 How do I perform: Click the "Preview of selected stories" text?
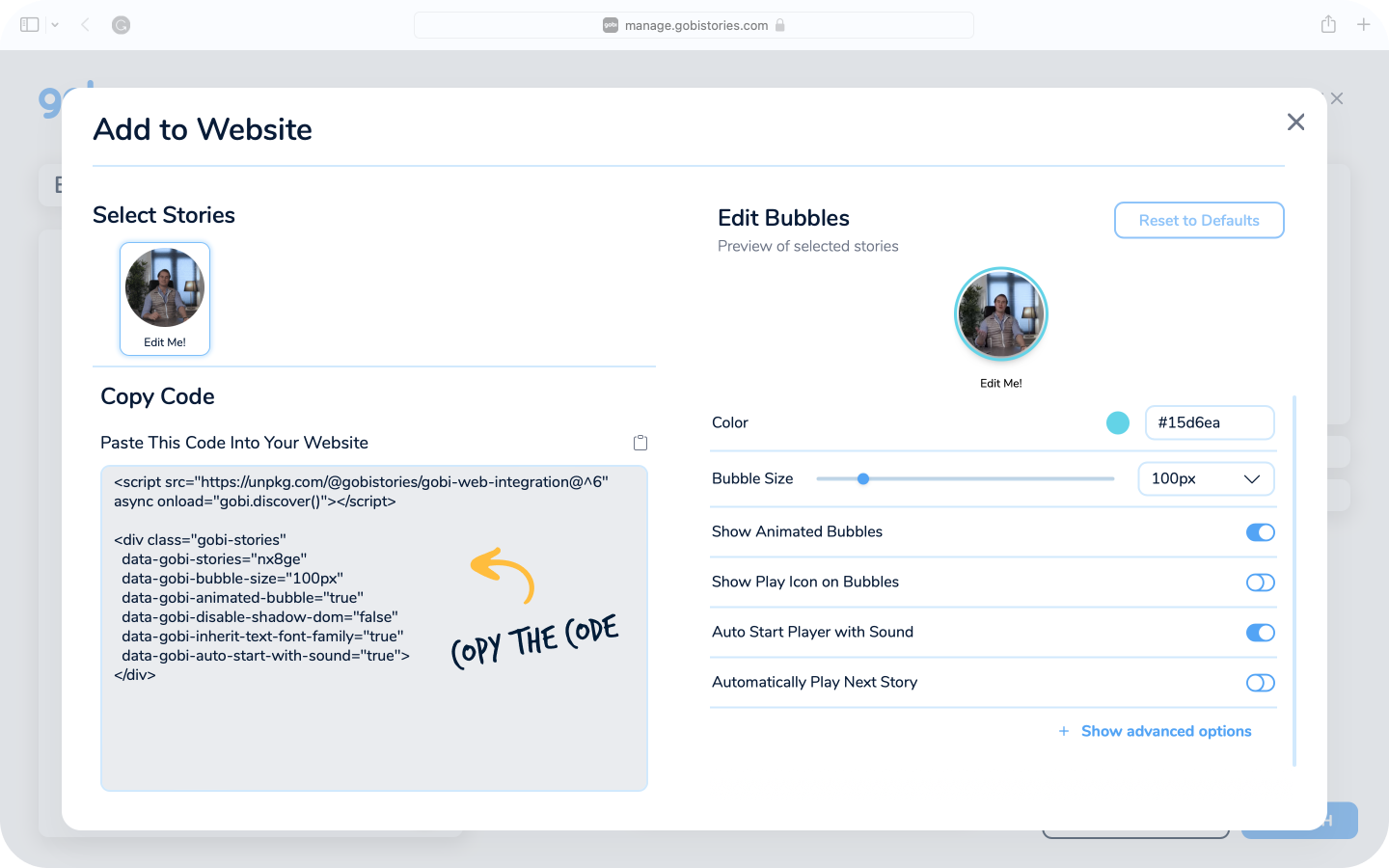(x=808, y=246)
